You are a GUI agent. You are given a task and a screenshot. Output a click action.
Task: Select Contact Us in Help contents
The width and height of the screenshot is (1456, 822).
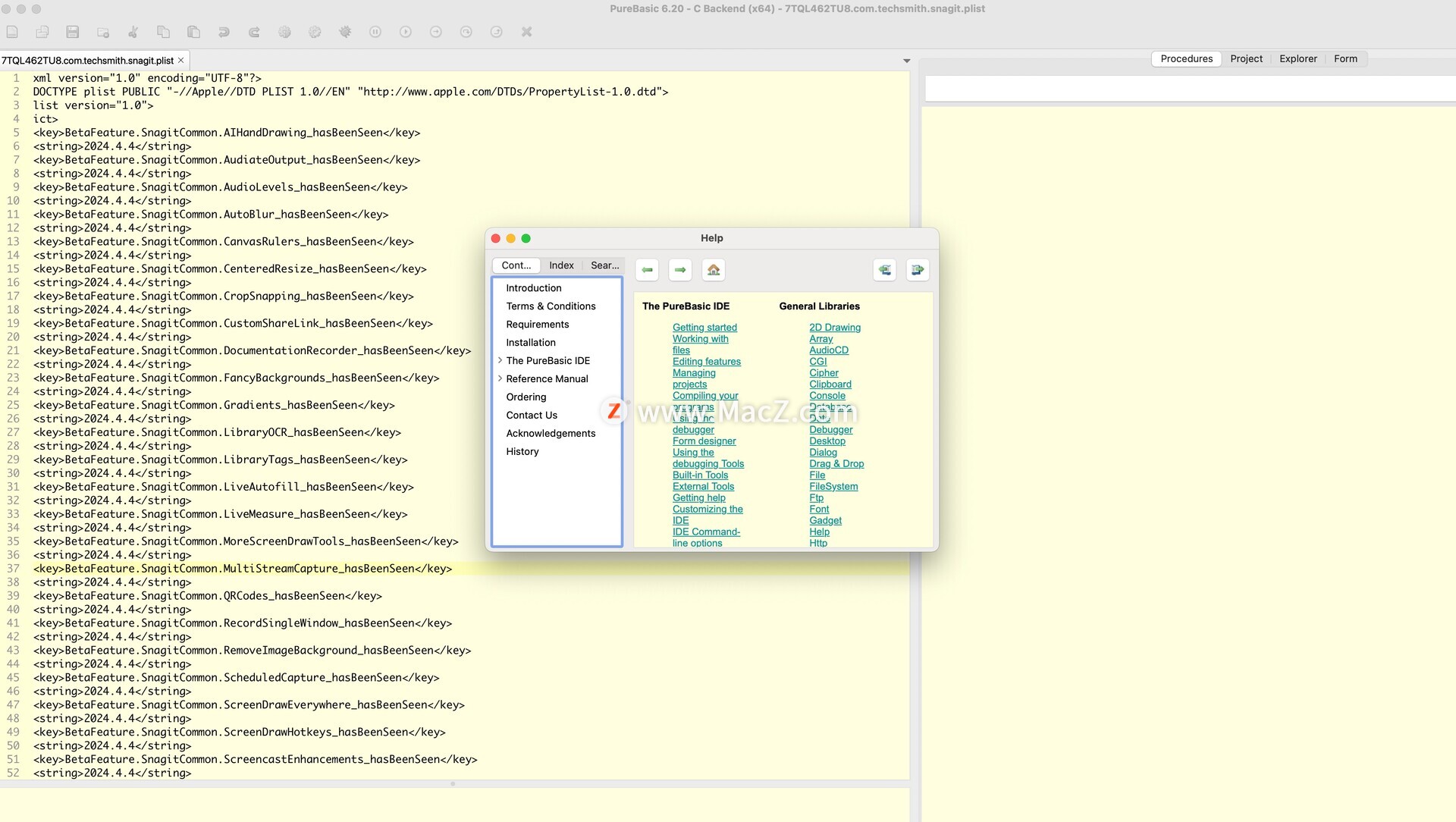pos(532,416)
